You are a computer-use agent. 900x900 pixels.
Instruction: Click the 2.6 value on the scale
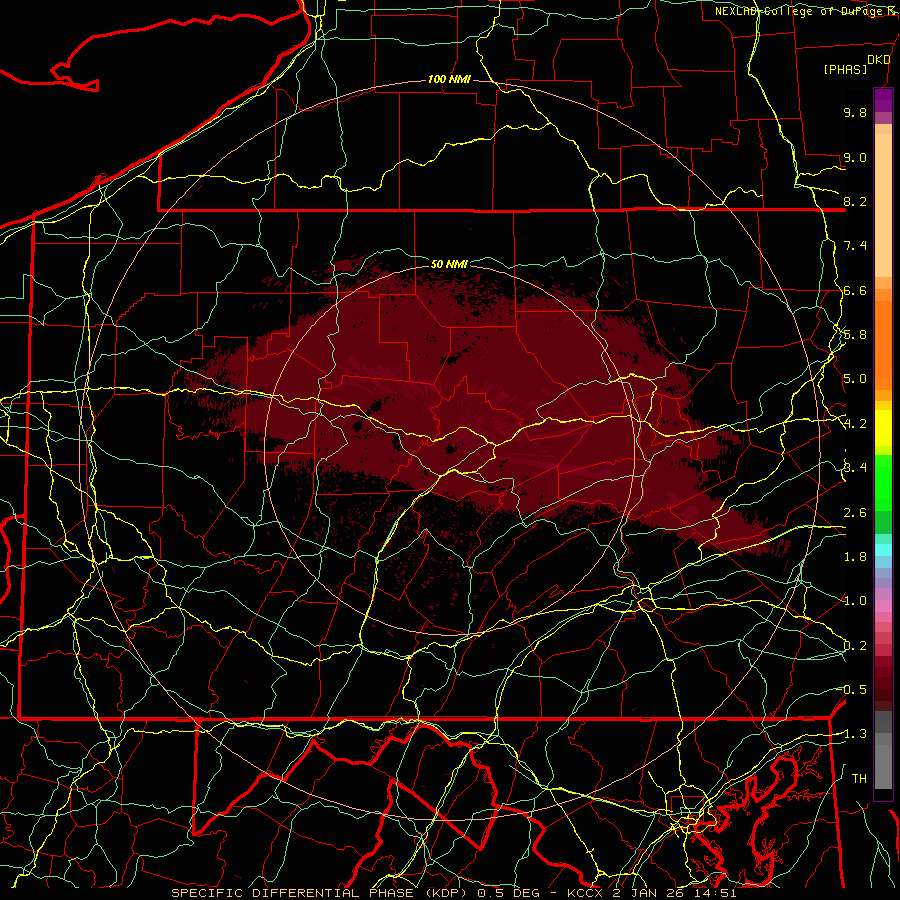[x=855, y=513]
